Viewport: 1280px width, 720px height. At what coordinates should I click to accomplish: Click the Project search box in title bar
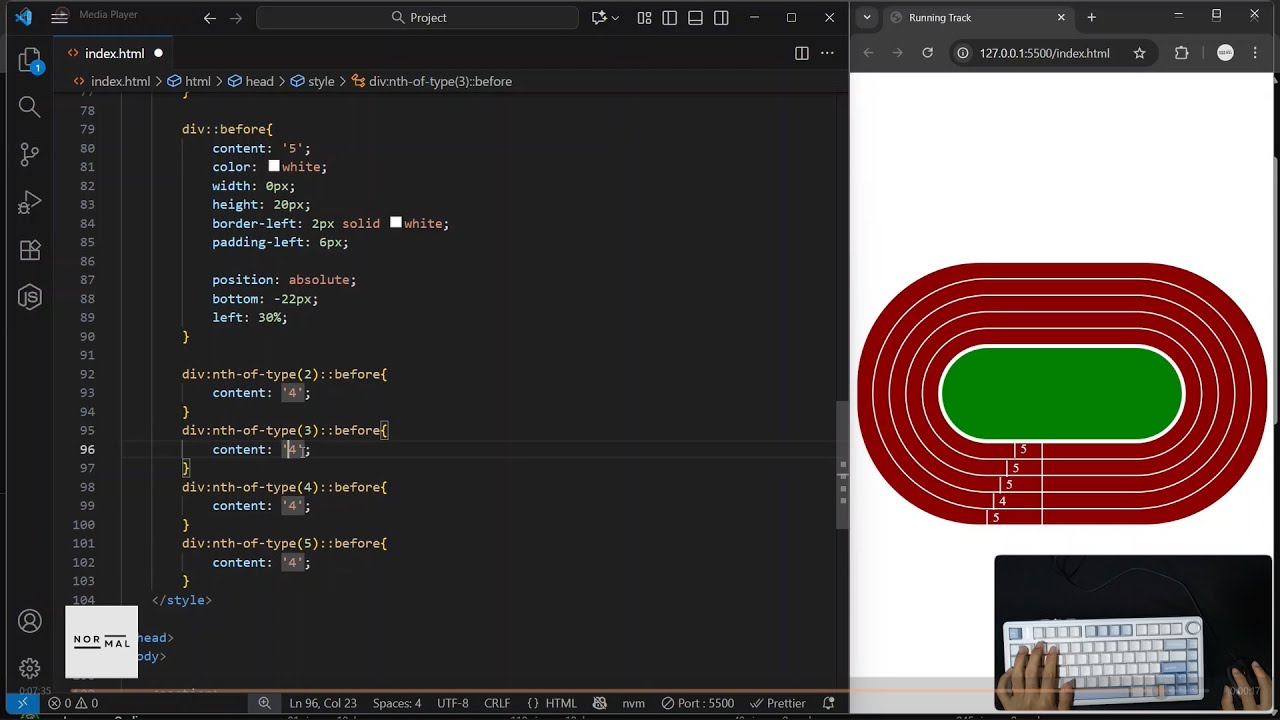point(417,17)
